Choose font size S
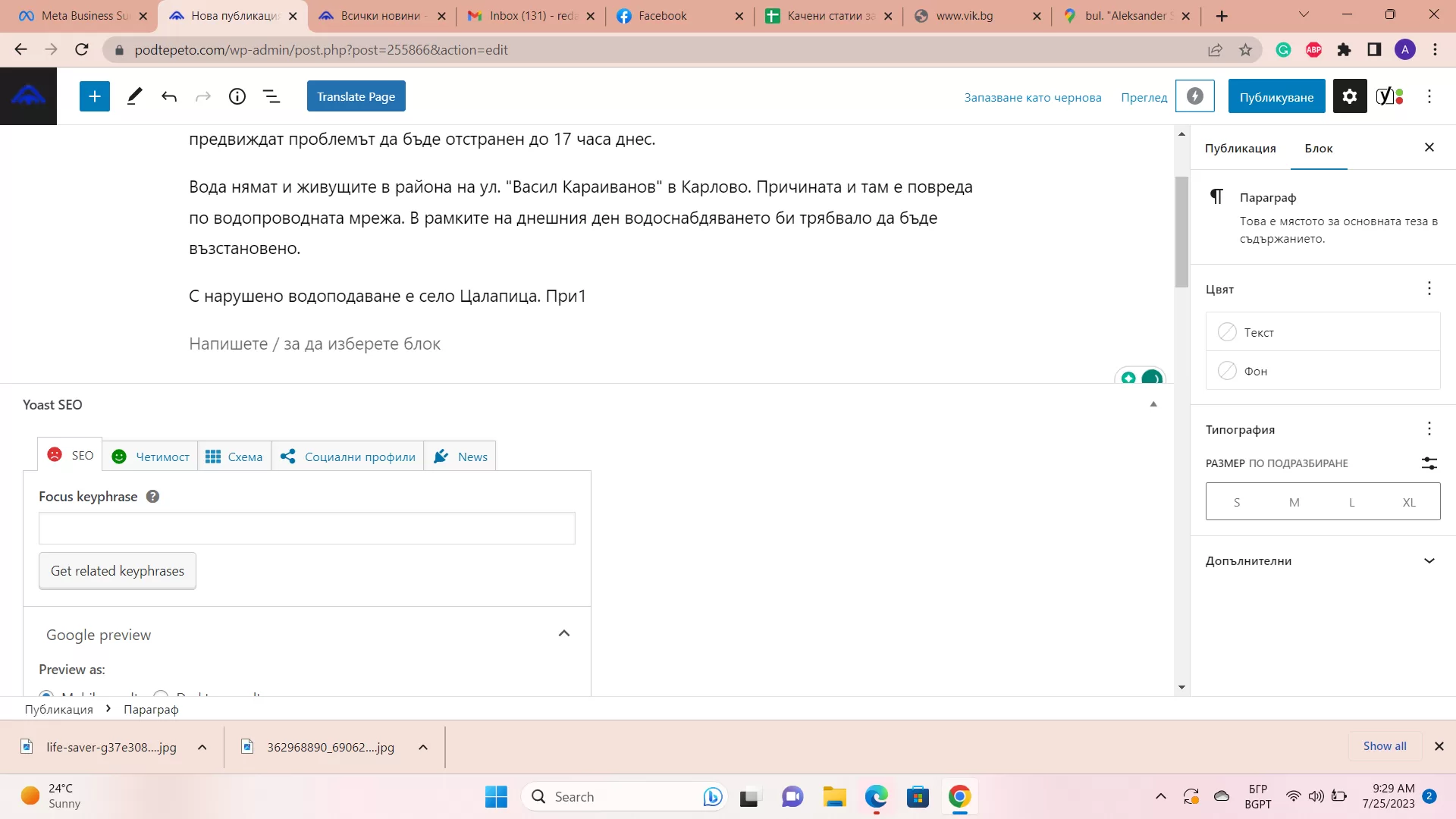 [1237, 502]
